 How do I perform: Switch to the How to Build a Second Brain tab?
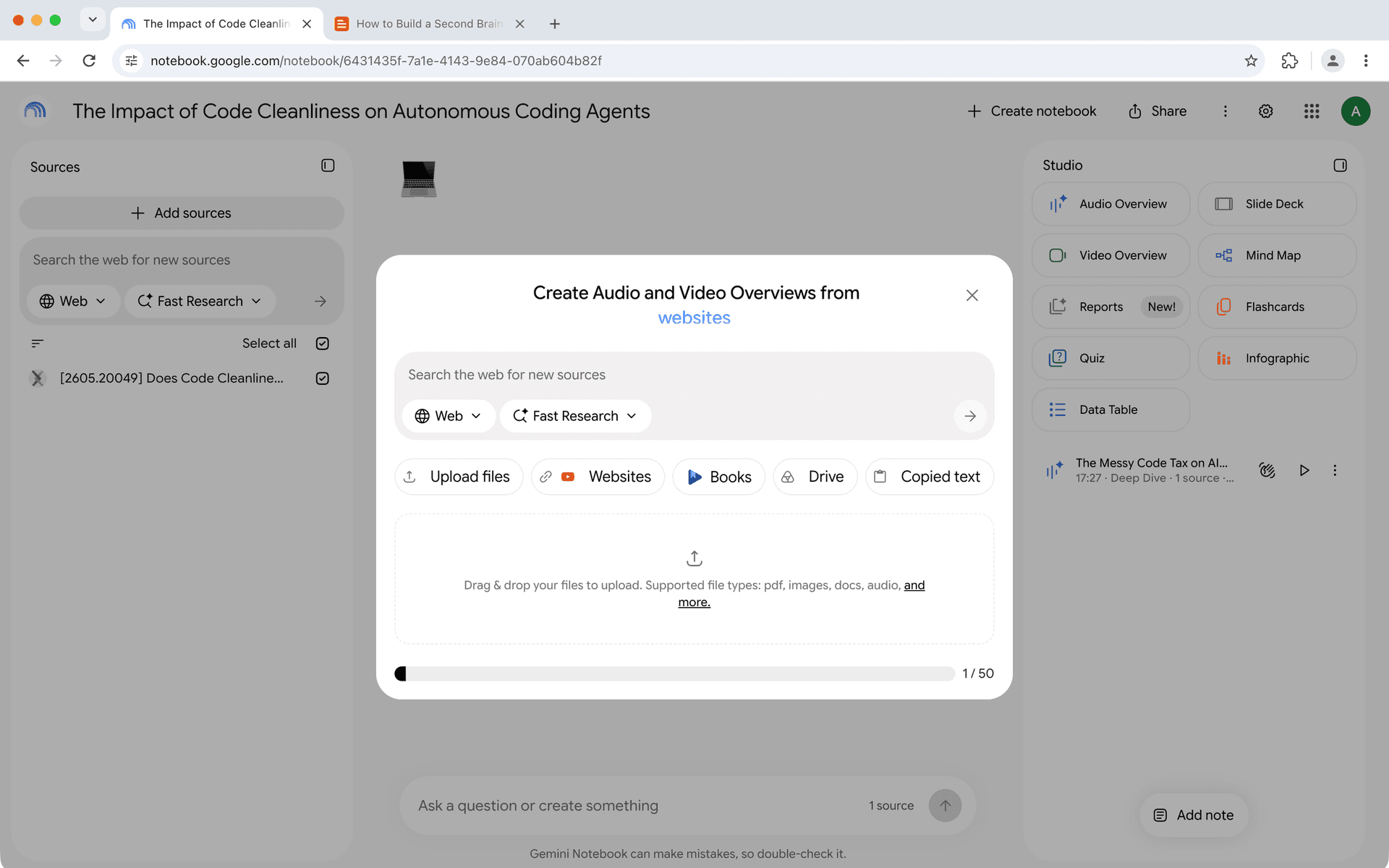pyautogui.click(x=430, y=24)
